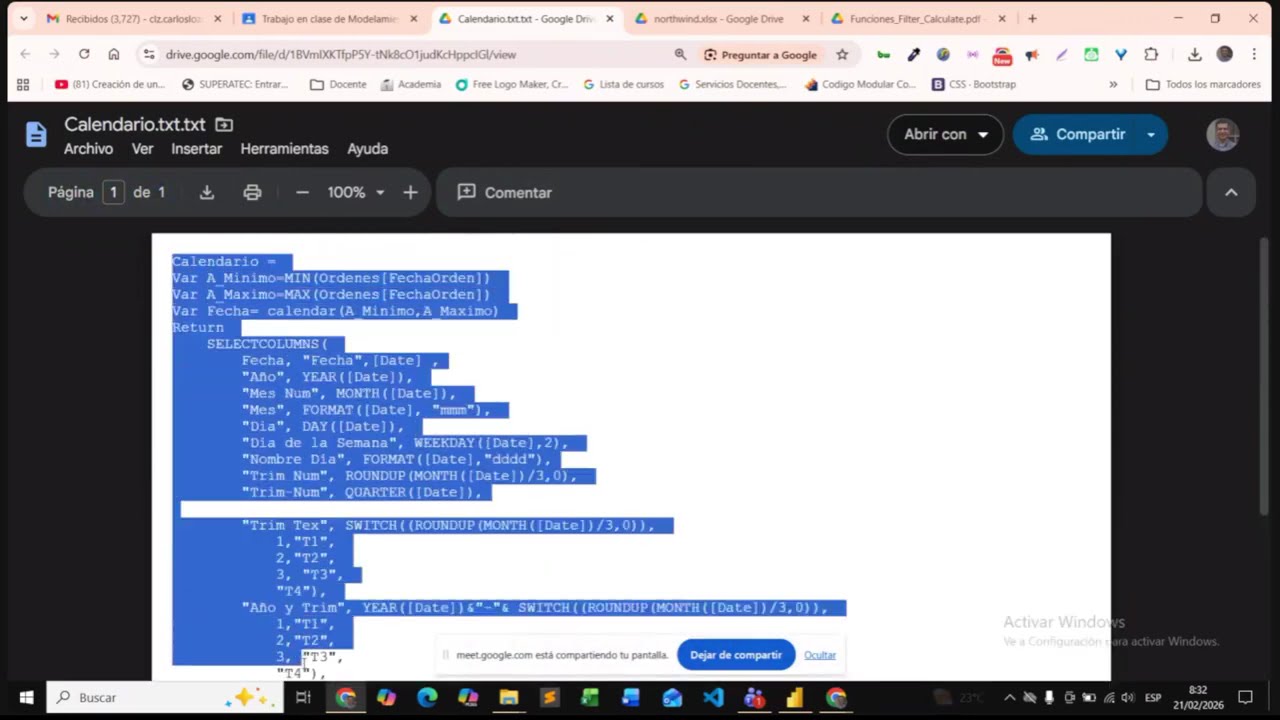Open Chrome three-dot menu
This screenshot has width=1280, height=720.
coord(1254,55)
